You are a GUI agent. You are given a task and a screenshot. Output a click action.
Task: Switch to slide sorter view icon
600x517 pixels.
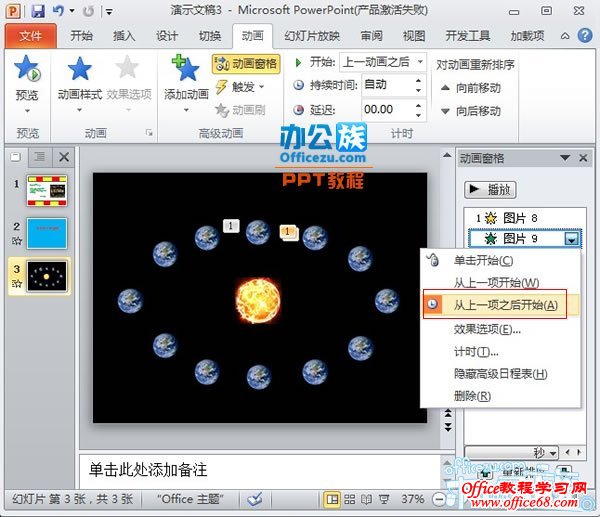pyautogui.click(x=348, y=499)
